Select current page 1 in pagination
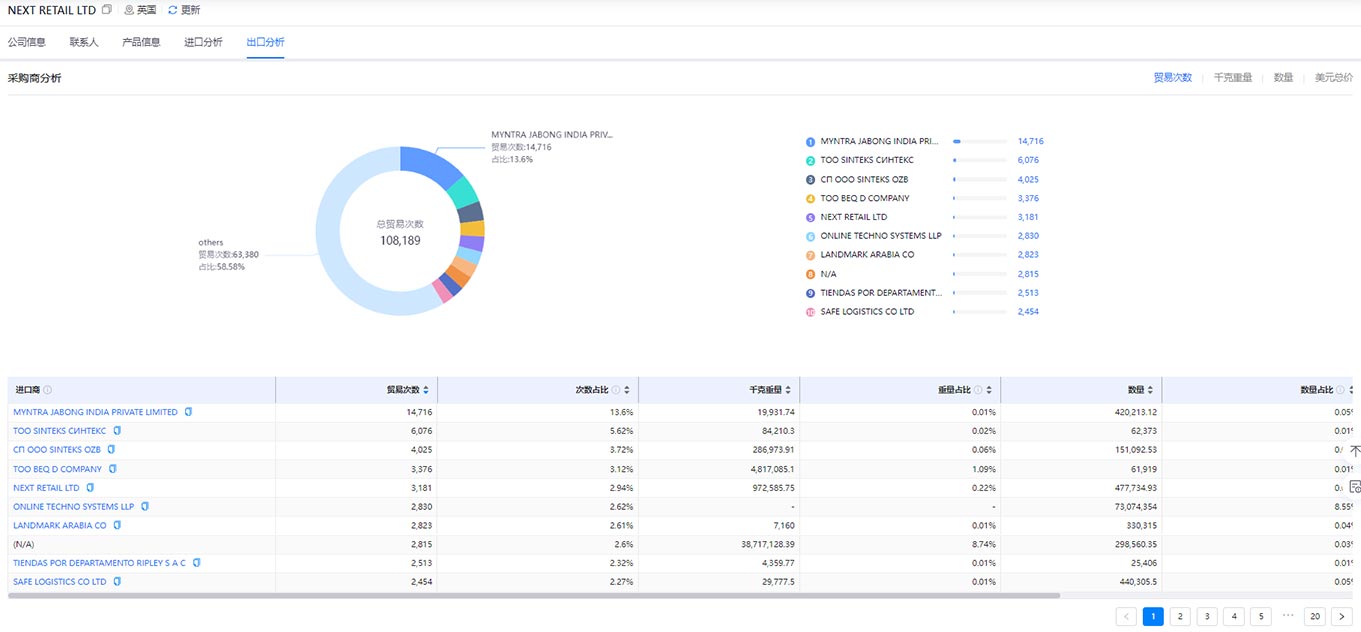 pyautogui.click(x=1153, y=617)
